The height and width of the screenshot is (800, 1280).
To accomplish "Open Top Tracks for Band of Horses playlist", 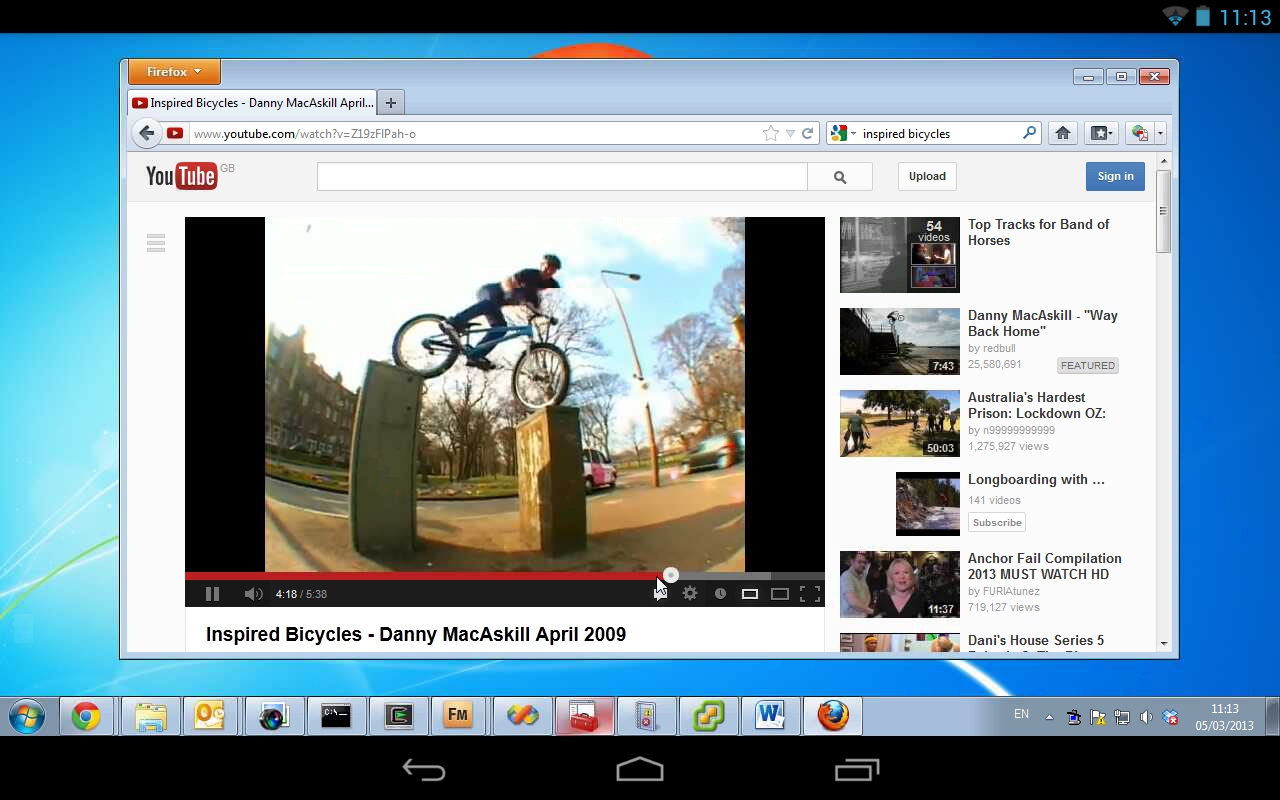I will coord(1038,232).
